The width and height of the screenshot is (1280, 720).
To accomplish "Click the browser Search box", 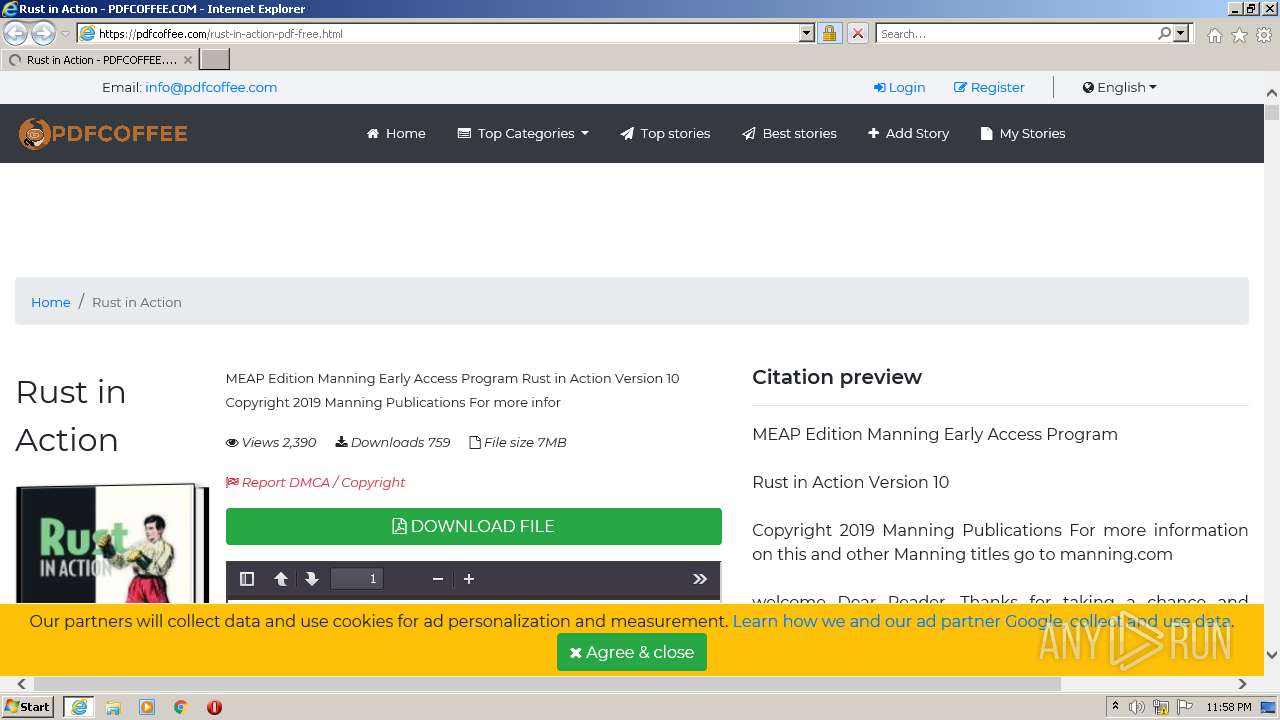I will [x=1016, y=33].
